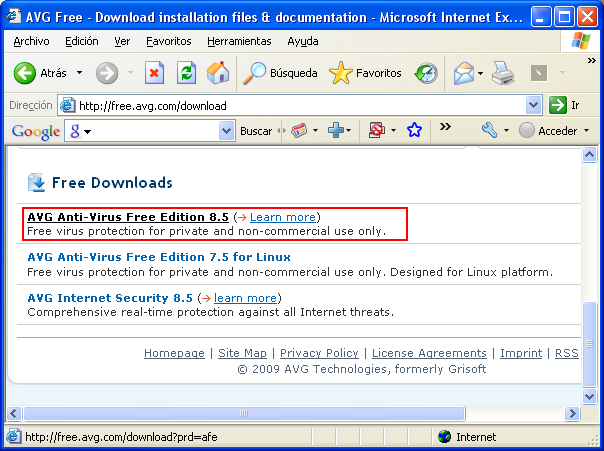Refresh the page with the green arrows icon
This screenshot has width=604, height=451.
coord(186,73)
